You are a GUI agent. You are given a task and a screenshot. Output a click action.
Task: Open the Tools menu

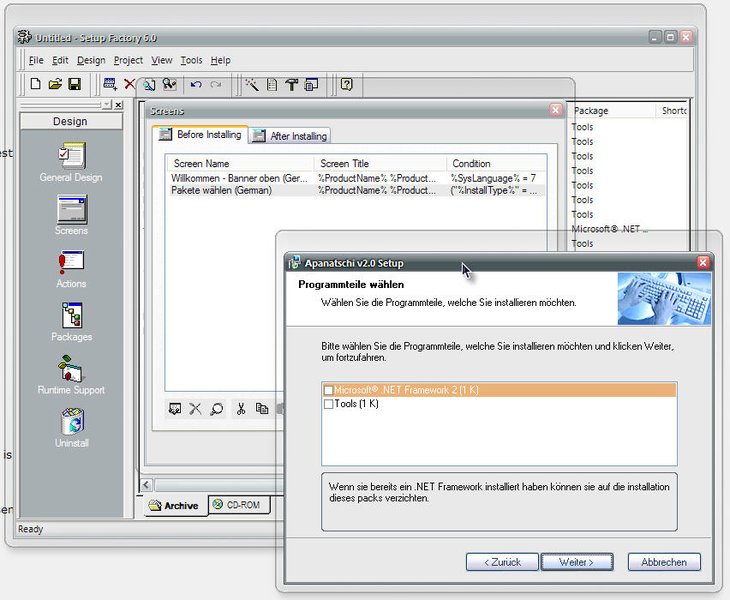coord(191,60)
